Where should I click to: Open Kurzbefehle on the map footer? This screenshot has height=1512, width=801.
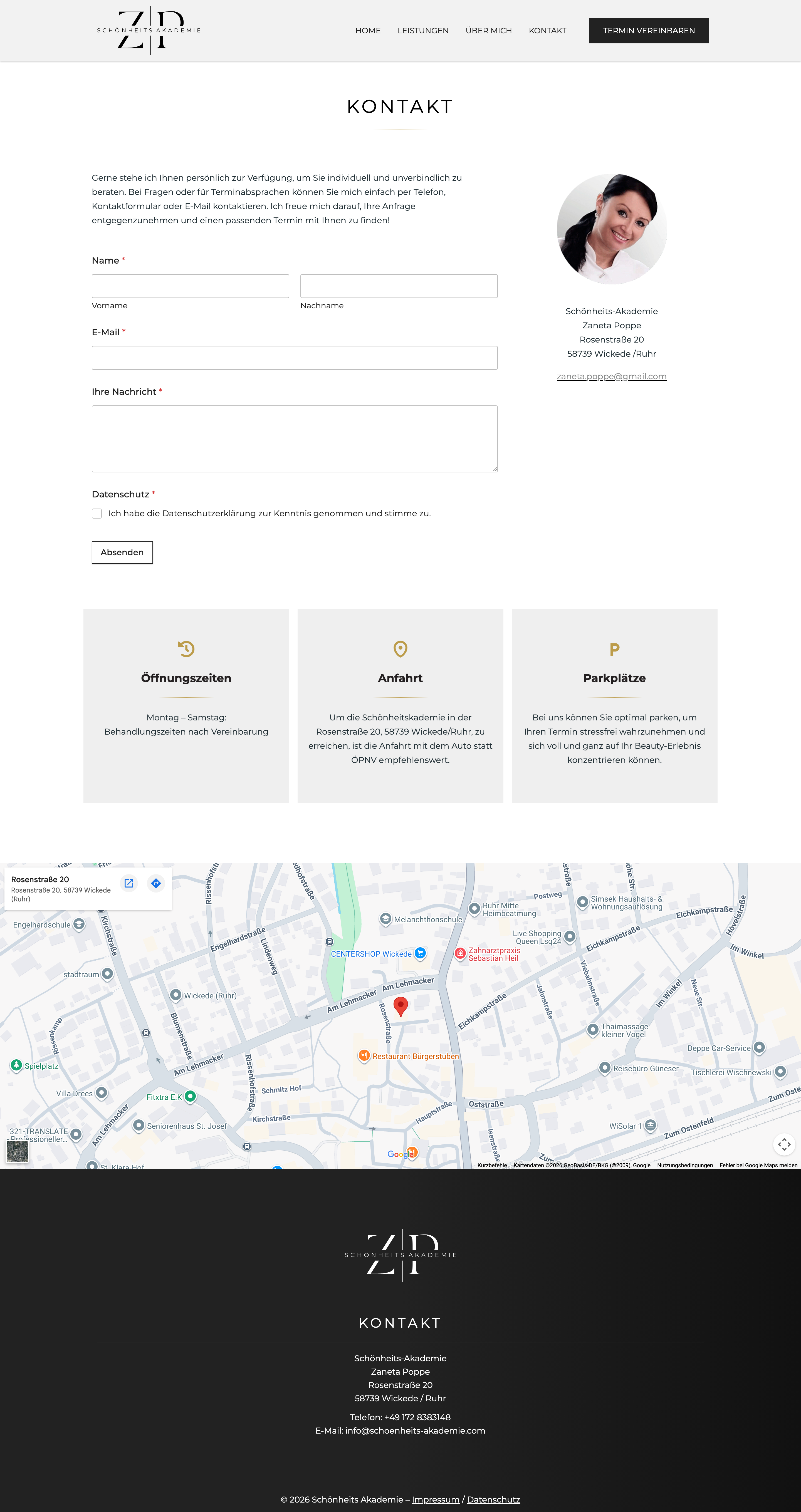point(492,1165)
